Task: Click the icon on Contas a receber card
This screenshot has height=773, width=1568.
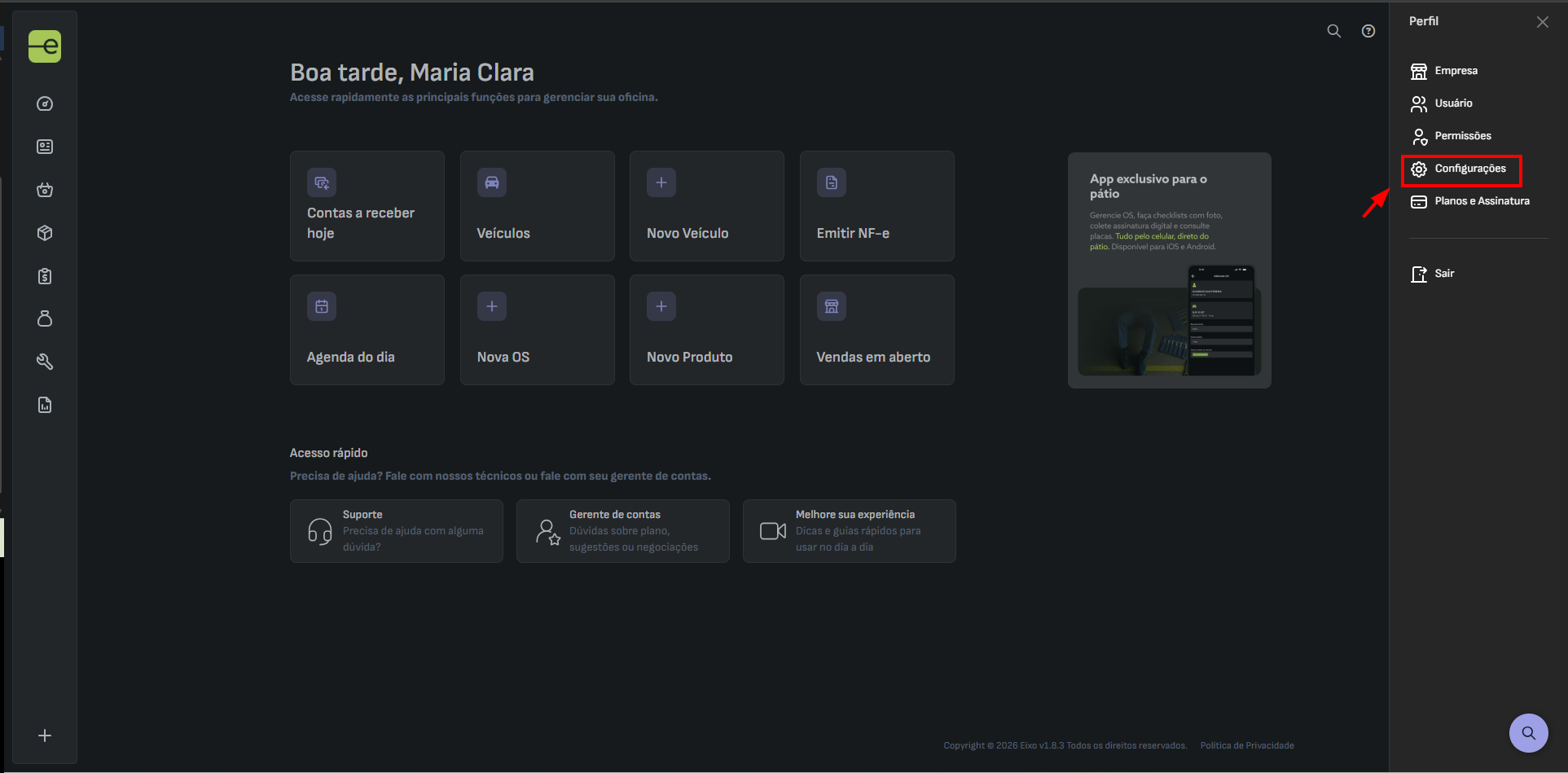Action: [x=322, y=182]
